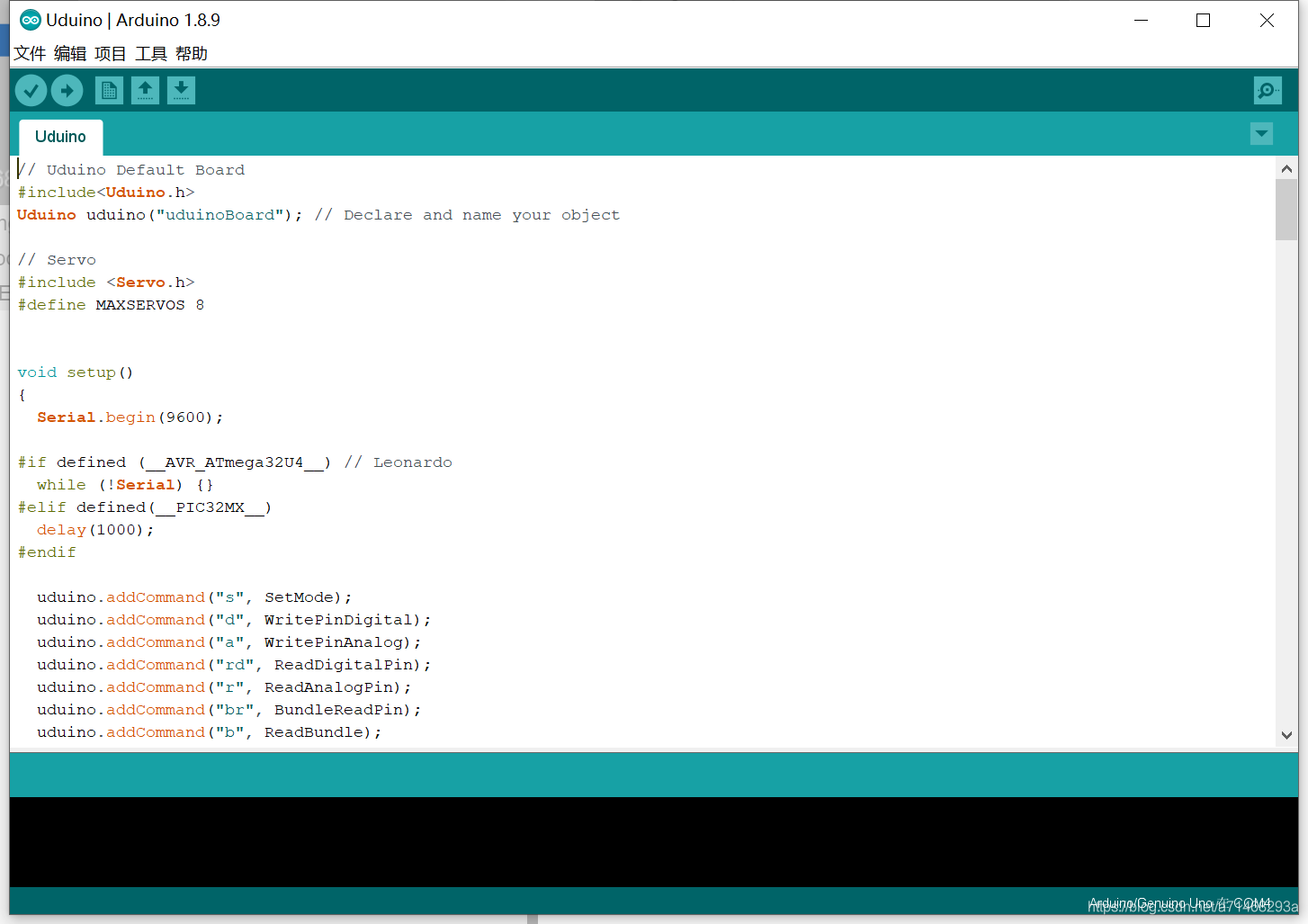Screen dimensions: 1308x924
Task: Click inside the code editor on Serial.begin line
Action: pos(129,417)
